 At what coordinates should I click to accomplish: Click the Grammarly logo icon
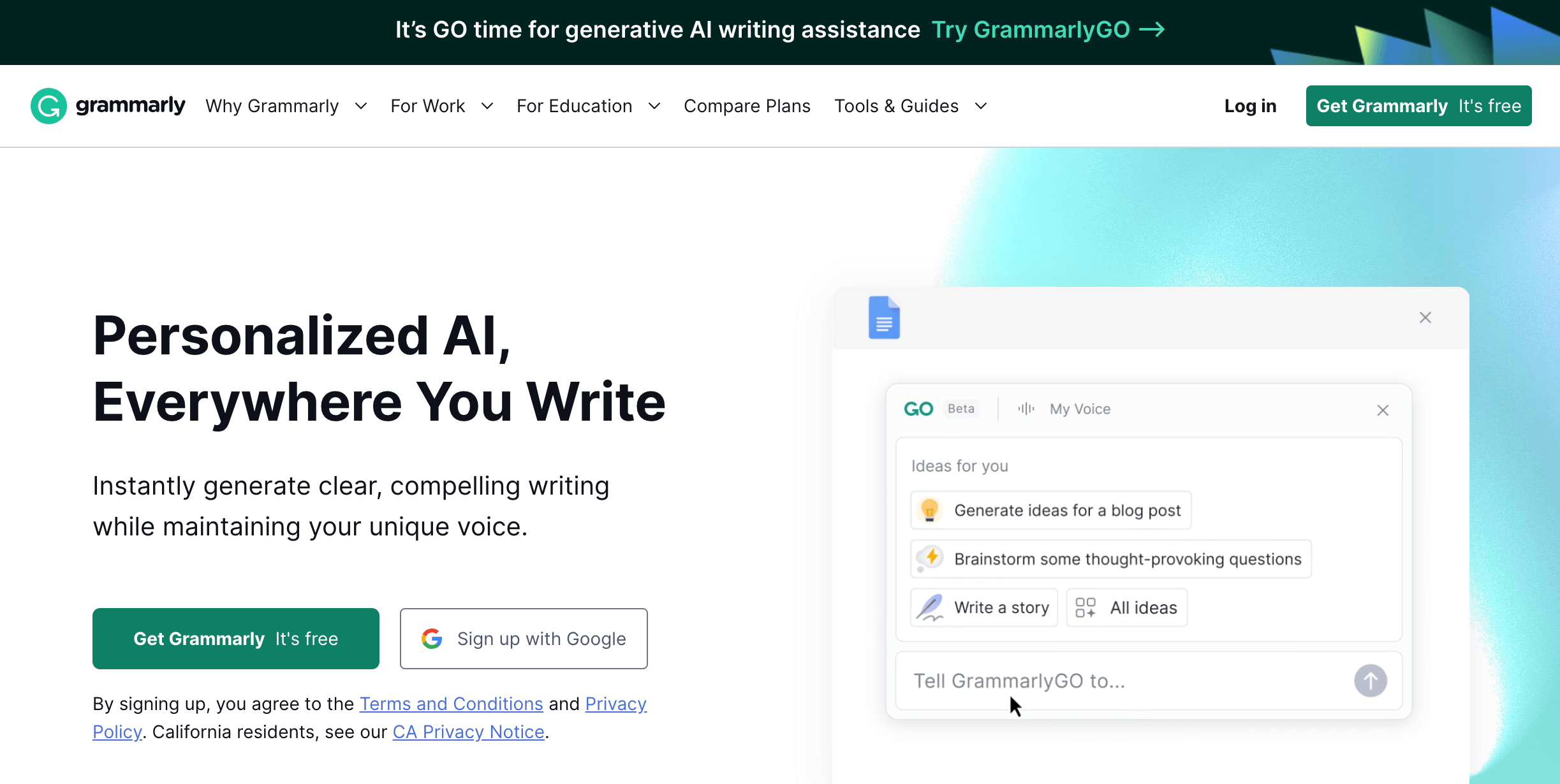46,105
